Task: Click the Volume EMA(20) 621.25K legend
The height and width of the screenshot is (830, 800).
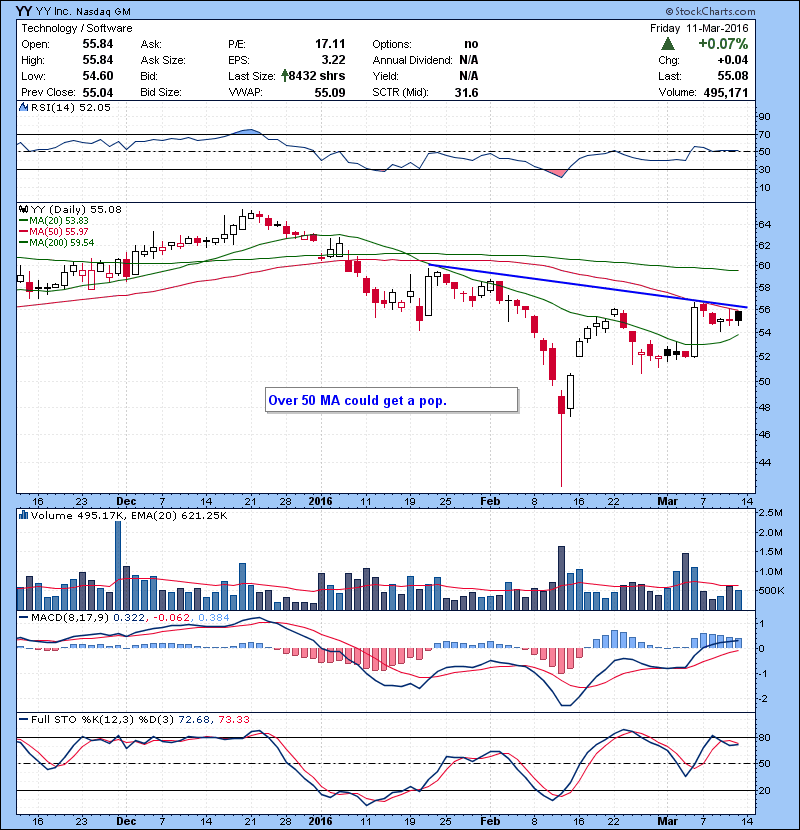Action: pyautogui.click(x=181, y=516)
